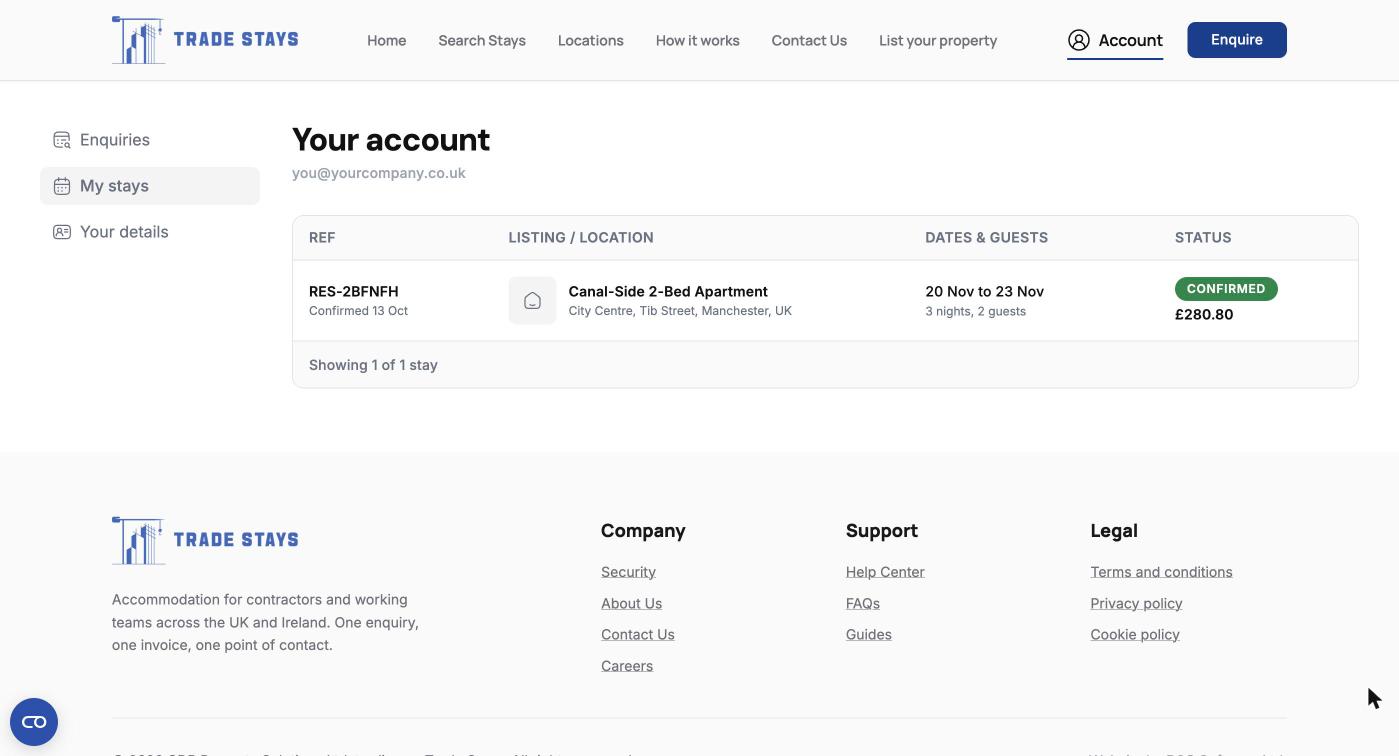The height and width of the screenshot is (756, 1399).
Task: Open the Privacy policy link
Action: [1136, 604]
